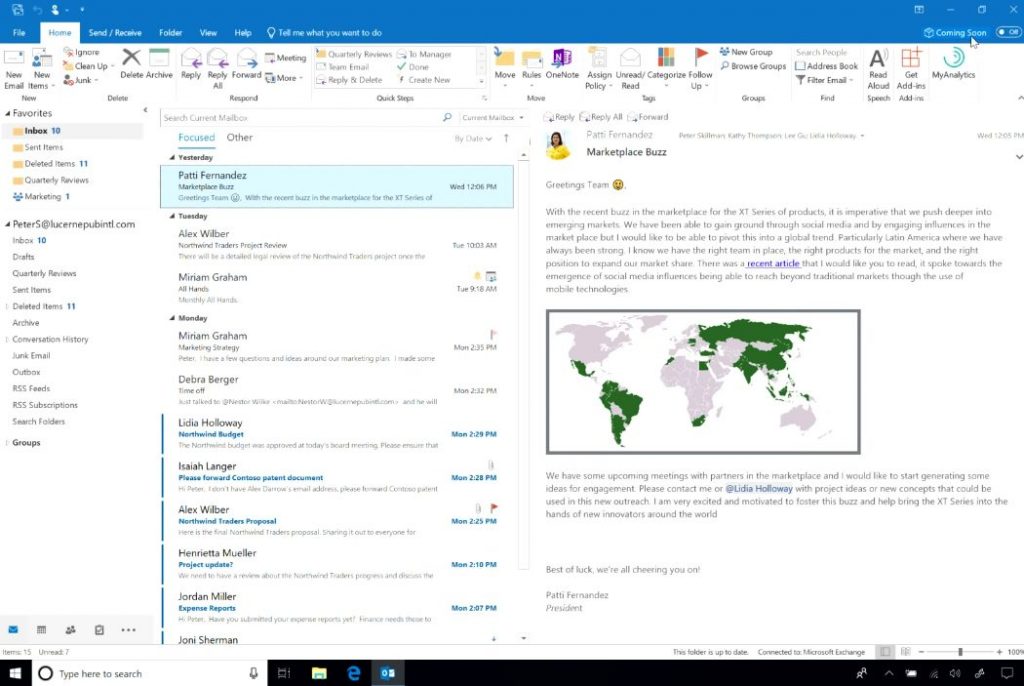
Task: Mark message Unread/Read
Action: click(x=630, y=69)
